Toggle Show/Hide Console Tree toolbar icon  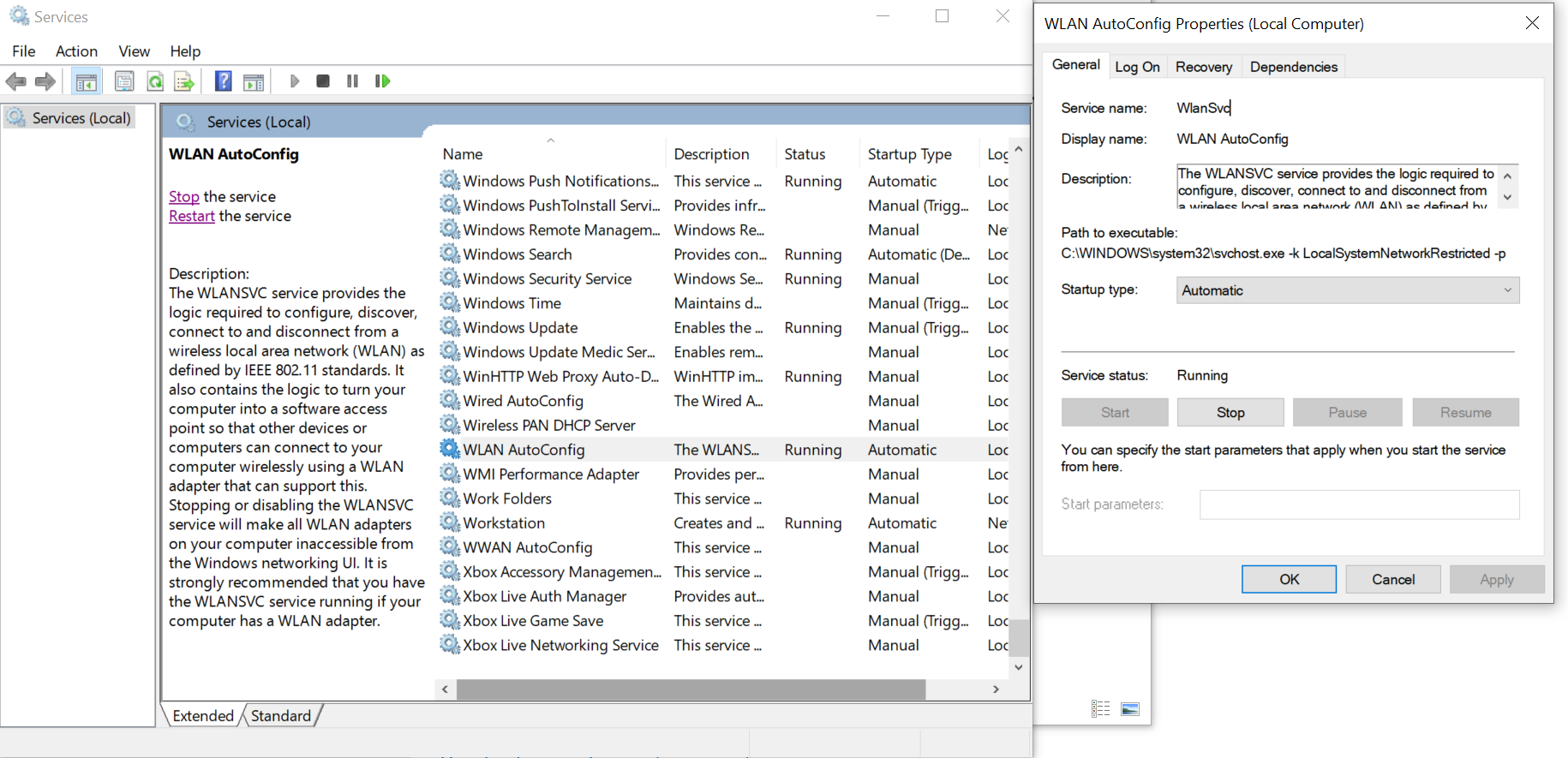[87, 81]
